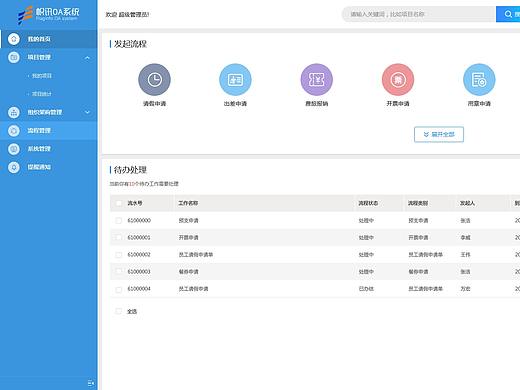
Task: Open the seal-use request document icon
Action: (x=479, y=80)
